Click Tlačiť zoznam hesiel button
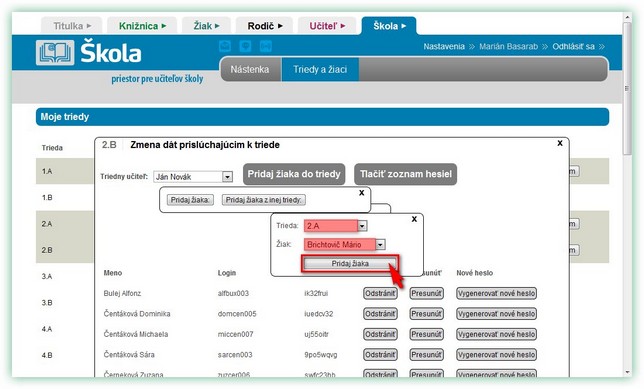This screenshot has width=644, height=389. [x=406, y=174]
